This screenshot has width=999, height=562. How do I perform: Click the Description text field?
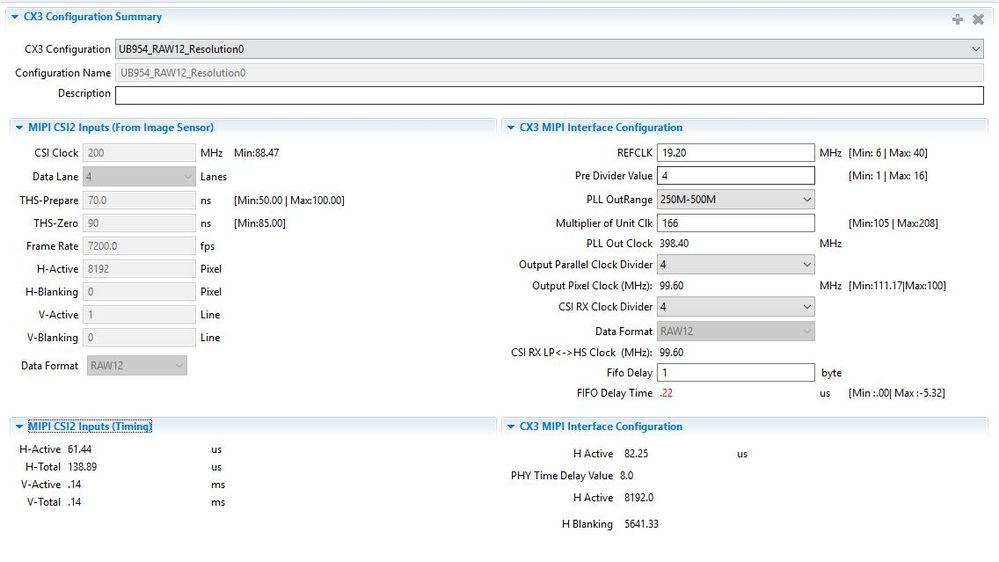(549, 95)
